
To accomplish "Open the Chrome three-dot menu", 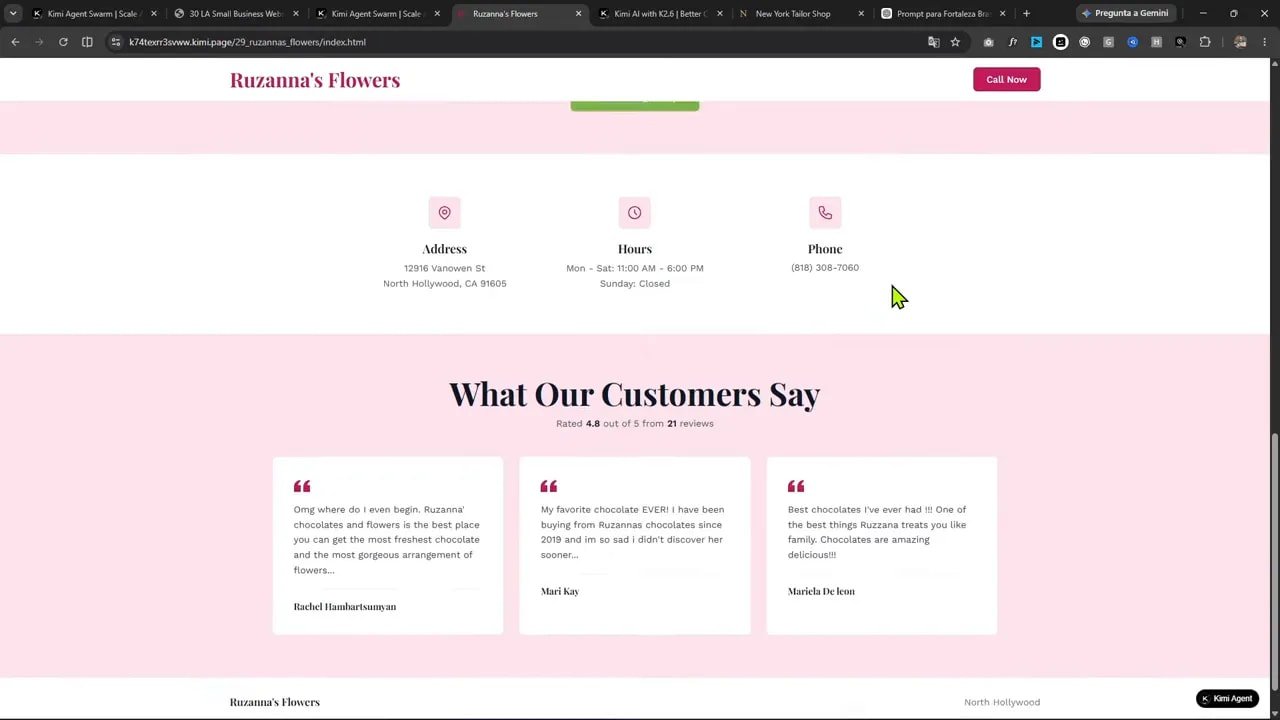I will 1265,42.
